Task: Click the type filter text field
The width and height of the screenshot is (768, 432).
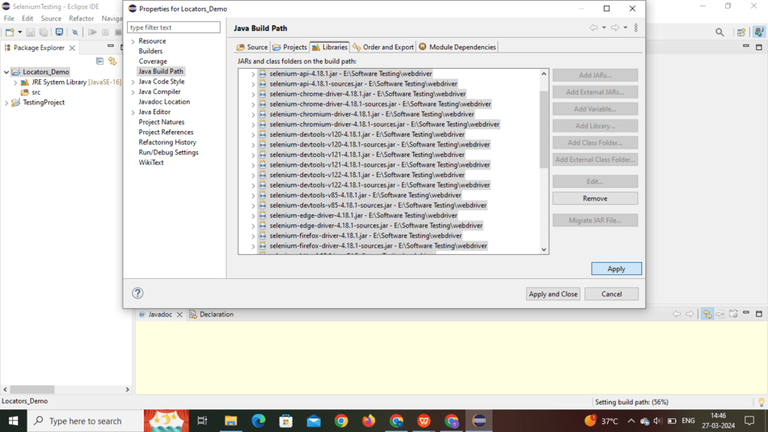Action: (x=174, y=27)
